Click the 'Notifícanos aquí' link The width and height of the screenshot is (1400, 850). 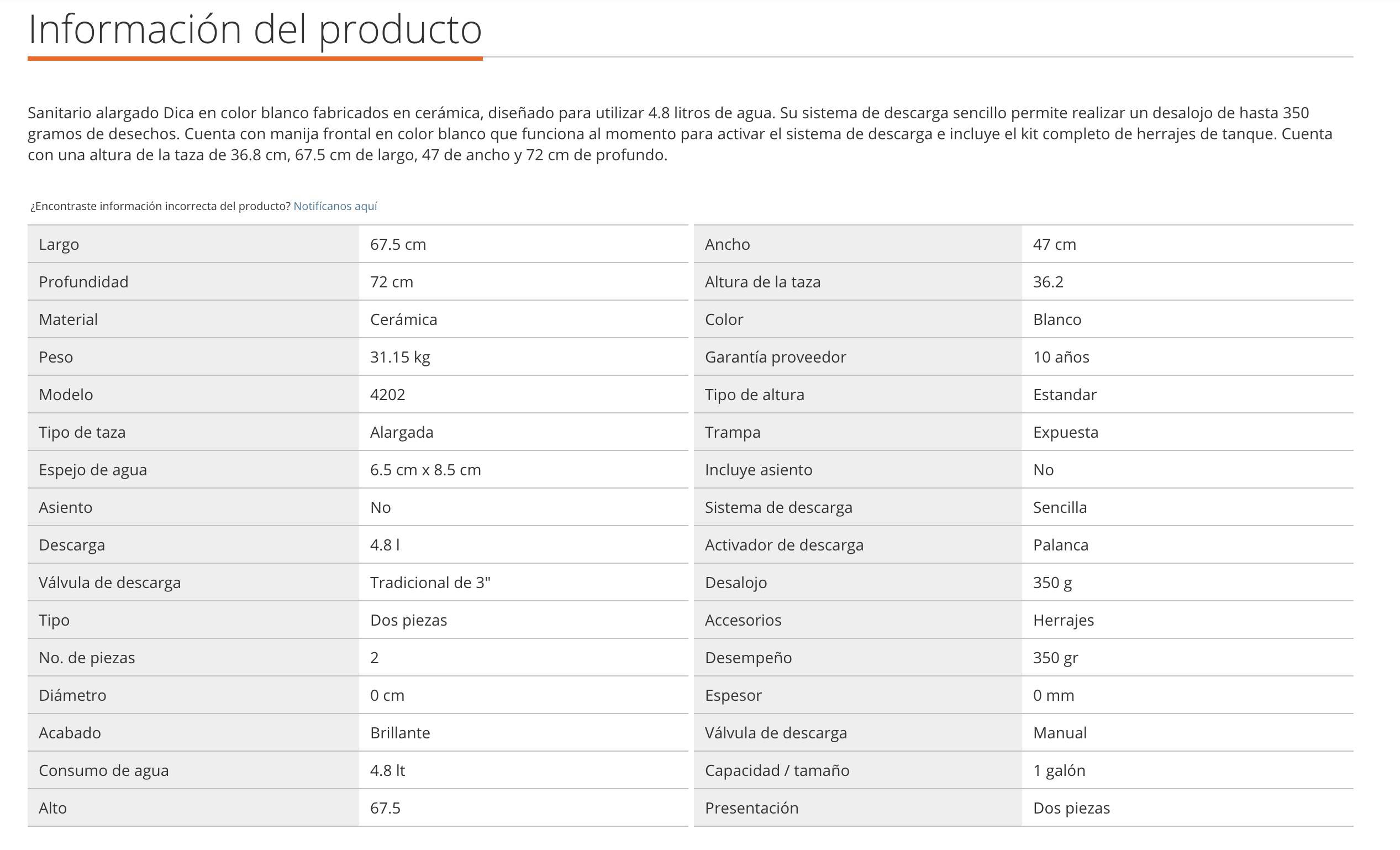(x=335, y=206)
